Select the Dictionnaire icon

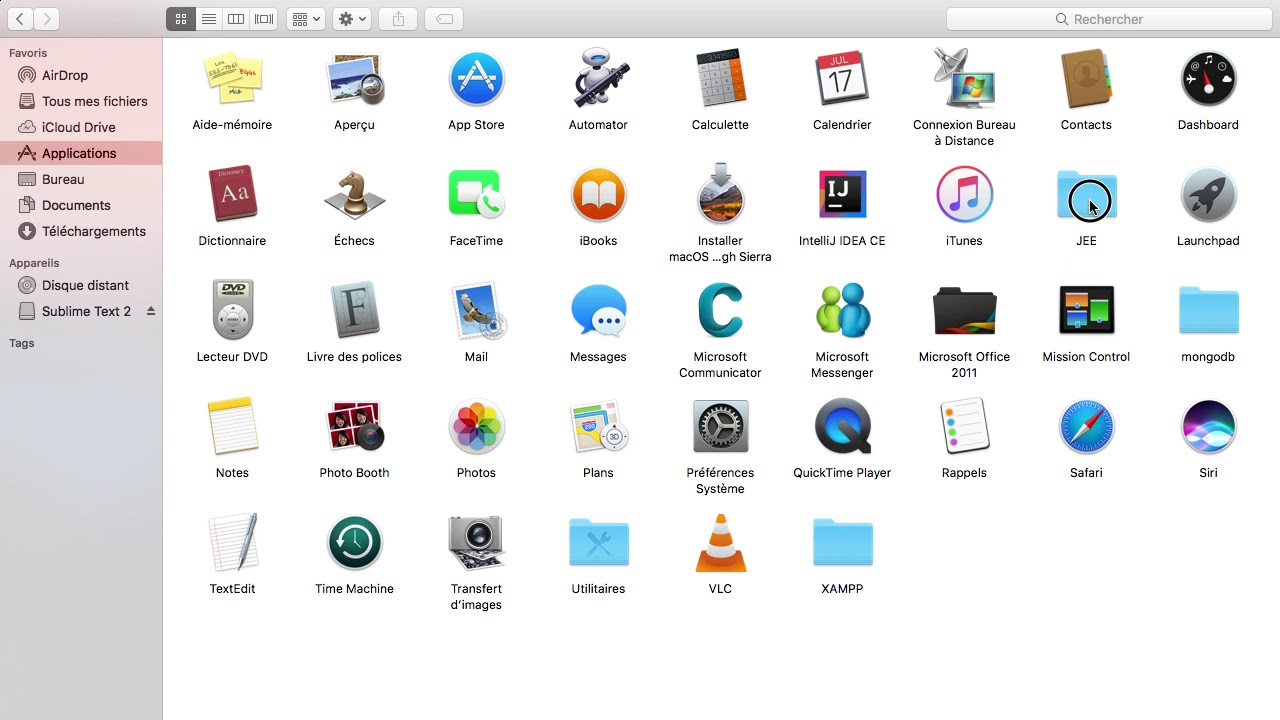[x=232, y=195]
